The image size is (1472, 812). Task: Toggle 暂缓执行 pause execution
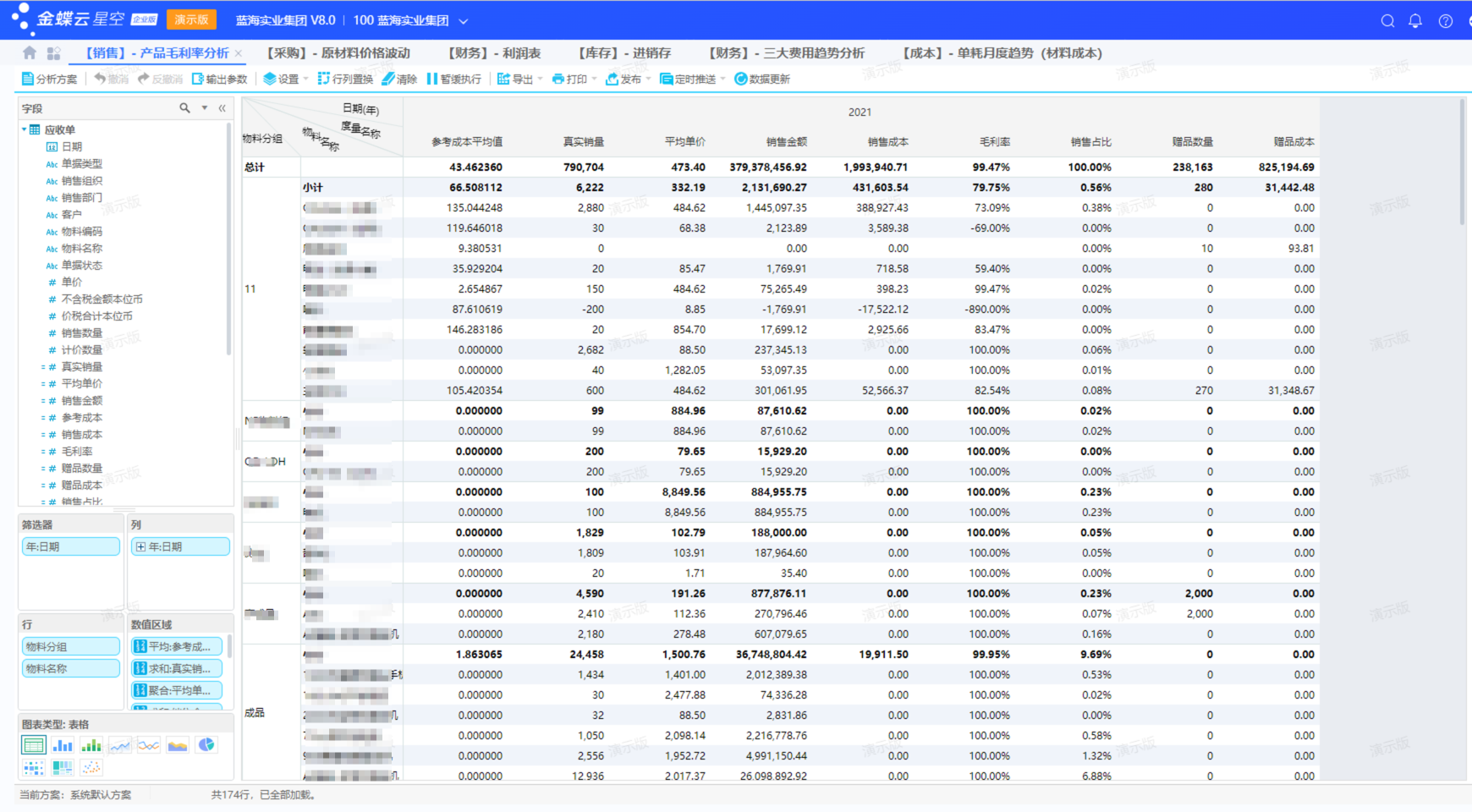(x=454, y=79)
